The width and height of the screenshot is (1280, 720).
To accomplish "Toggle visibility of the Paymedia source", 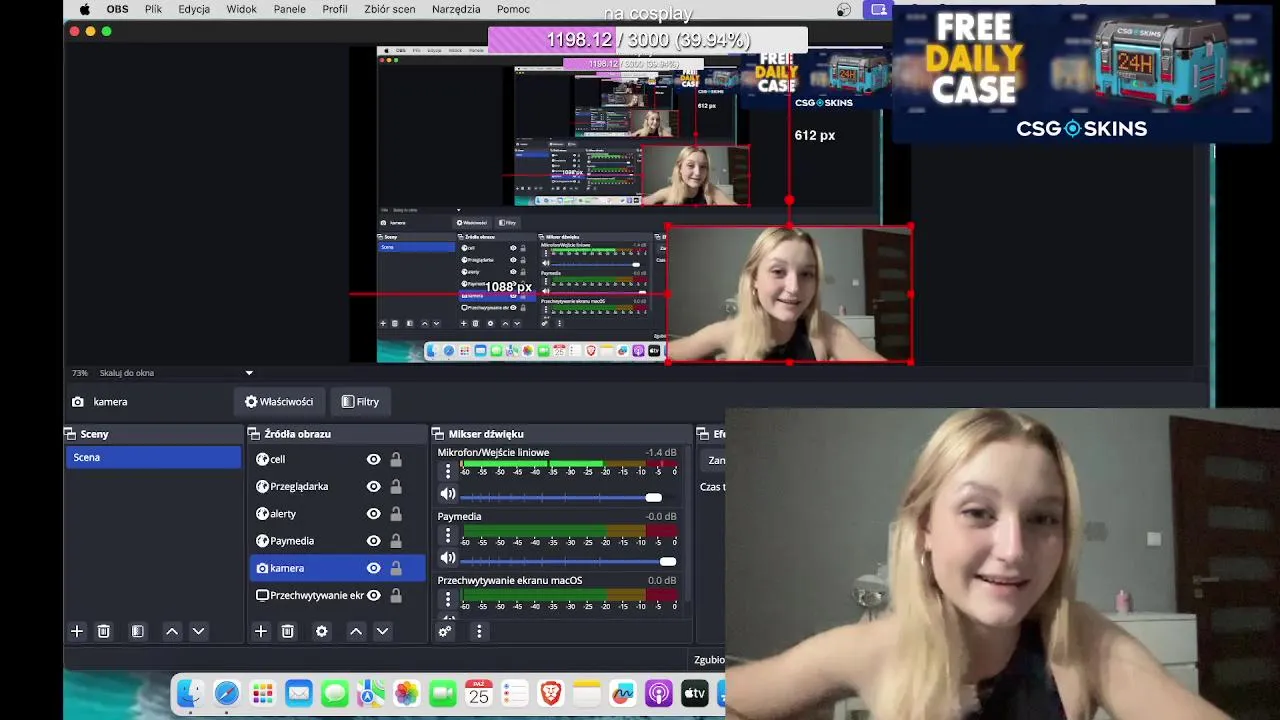I will (373, 541).
